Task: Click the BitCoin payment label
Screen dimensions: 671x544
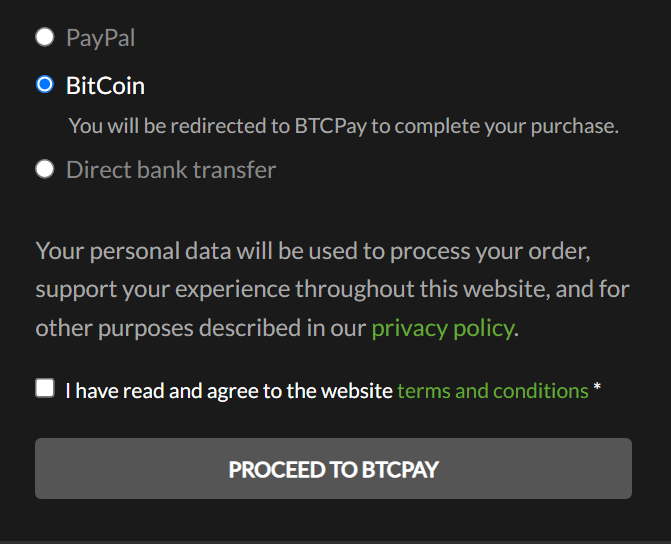Action: click(105, 86)
